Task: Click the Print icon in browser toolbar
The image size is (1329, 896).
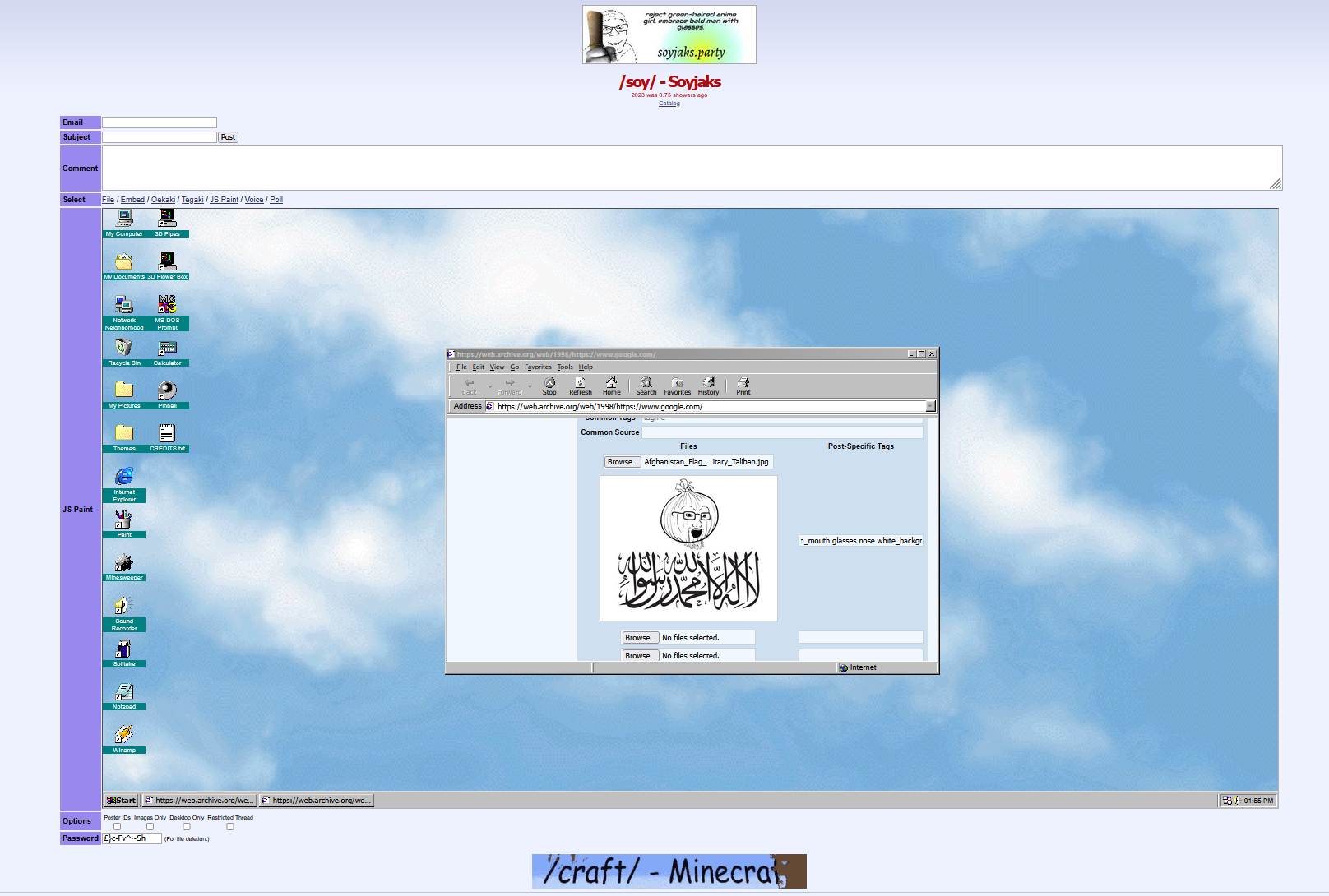Action: pos(743,386)
